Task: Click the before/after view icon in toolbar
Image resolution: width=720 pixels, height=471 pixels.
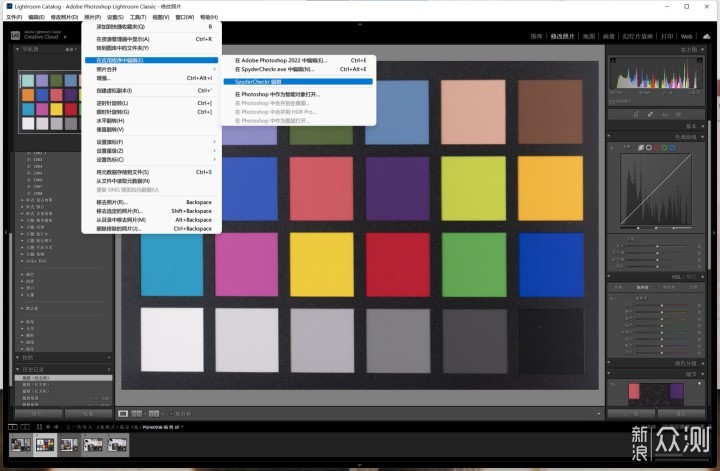Action: click(154, 414)
